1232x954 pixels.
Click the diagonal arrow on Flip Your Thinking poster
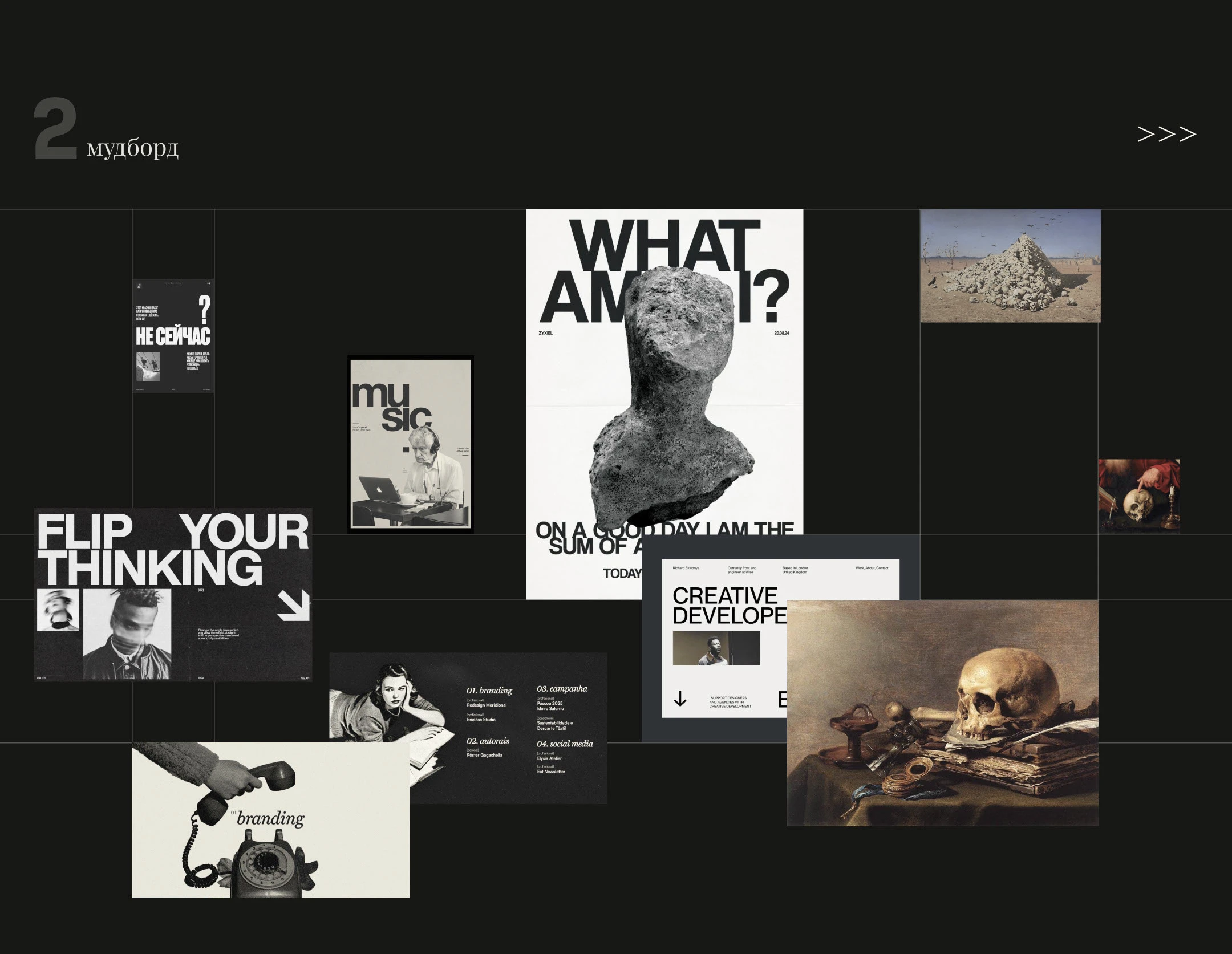pos(294,606)
